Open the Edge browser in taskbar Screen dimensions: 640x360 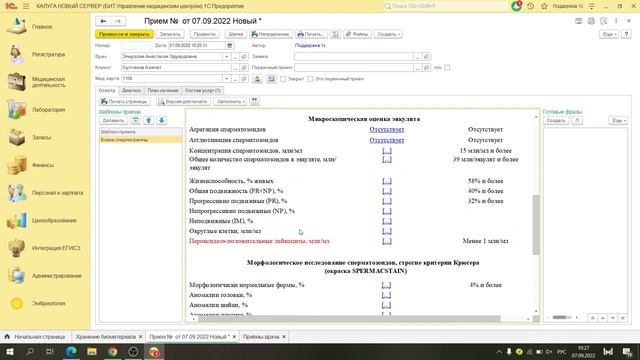pos(71,351)
